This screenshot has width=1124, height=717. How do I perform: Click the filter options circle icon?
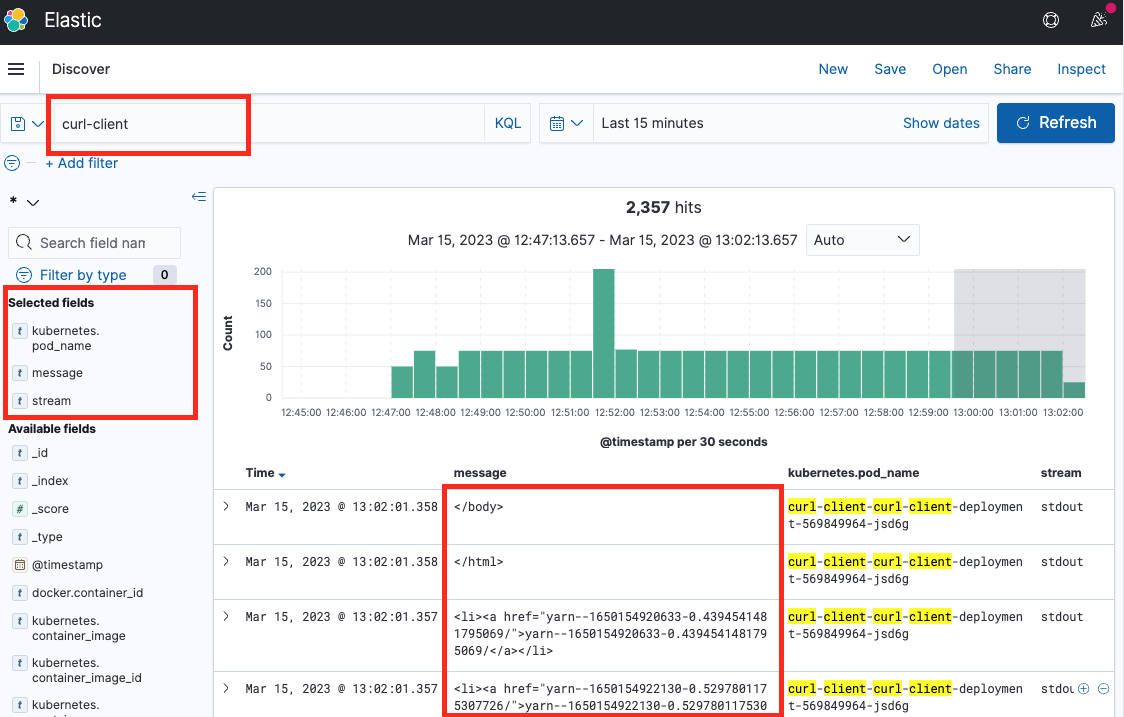click(x=12, y=163)
